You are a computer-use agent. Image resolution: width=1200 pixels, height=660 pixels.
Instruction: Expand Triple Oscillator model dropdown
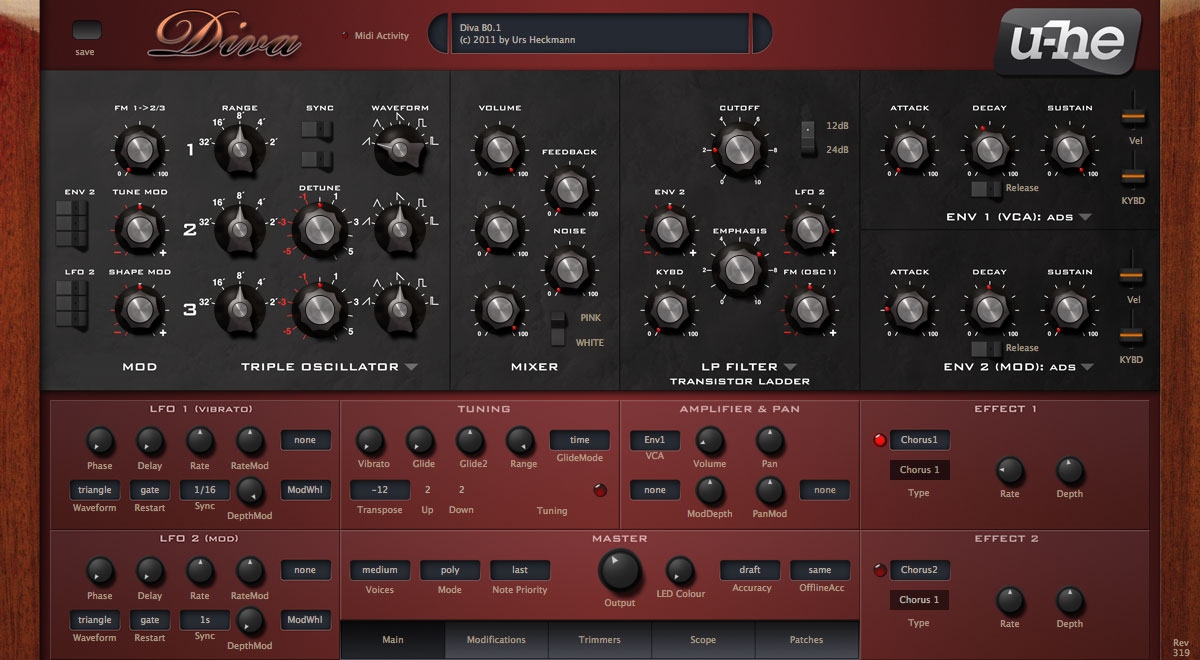pyautogui.click(x=411, y=368)
